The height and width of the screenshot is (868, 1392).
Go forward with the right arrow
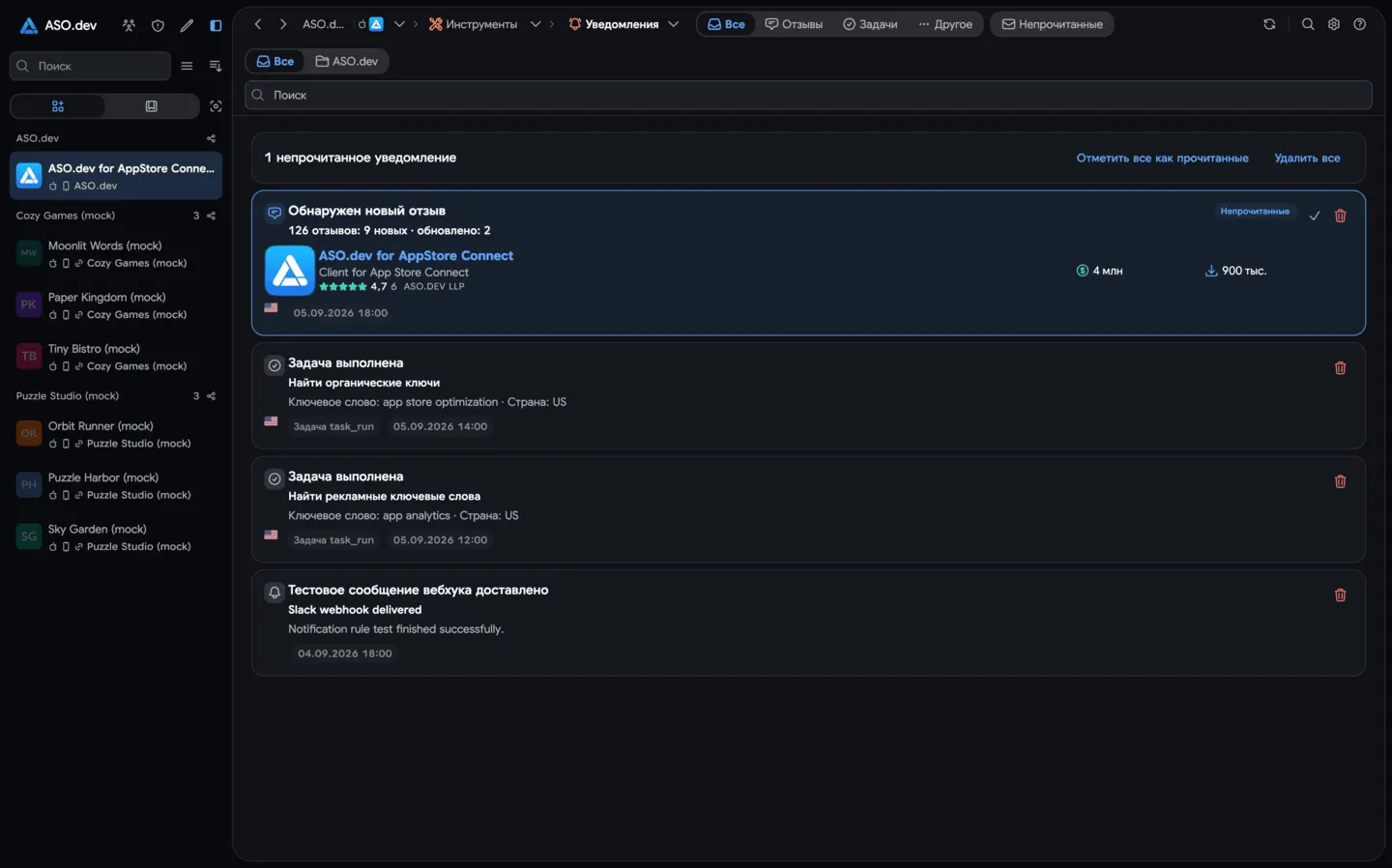coord(283,24)
